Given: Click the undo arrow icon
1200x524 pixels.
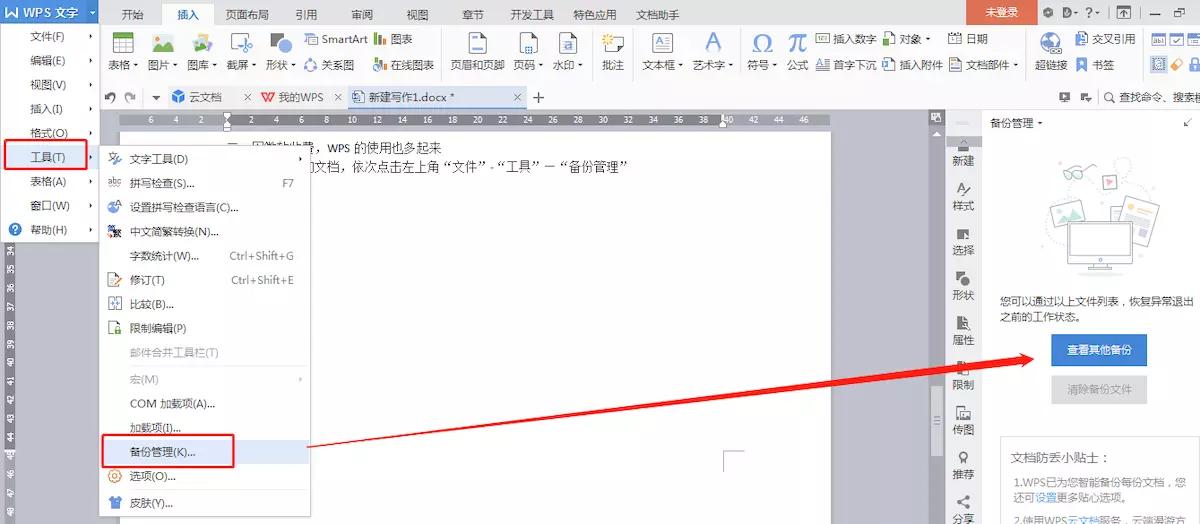Looking at the screenshot, I should click(111, 97).
